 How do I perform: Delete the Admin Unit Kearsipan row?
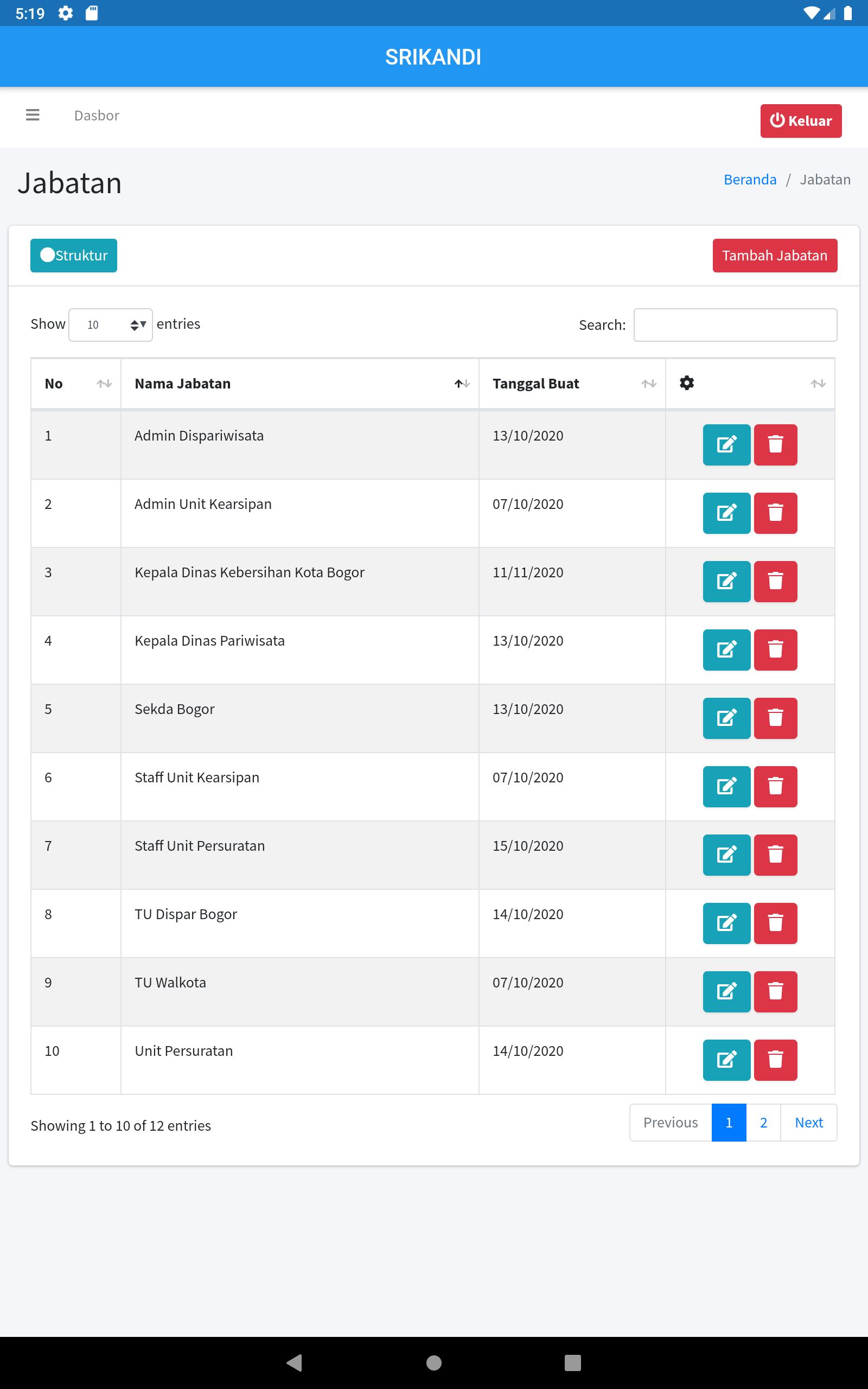point(775,513)
